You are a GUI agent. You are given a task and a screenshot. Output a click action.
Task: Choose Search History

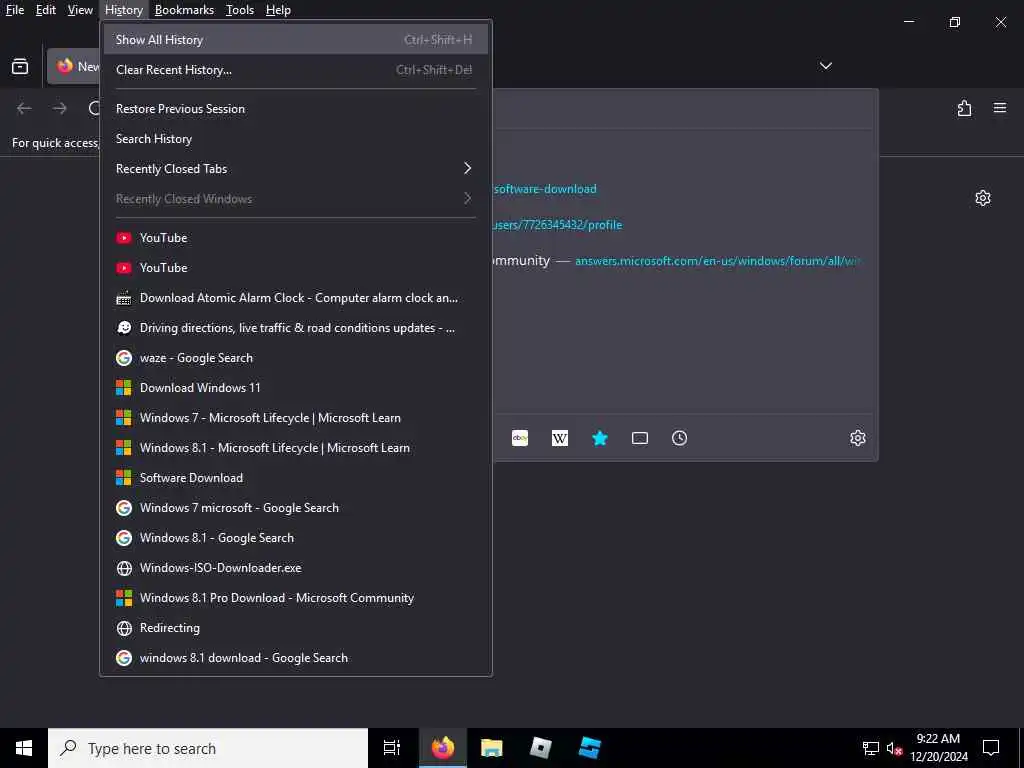[x=295, y=139]
